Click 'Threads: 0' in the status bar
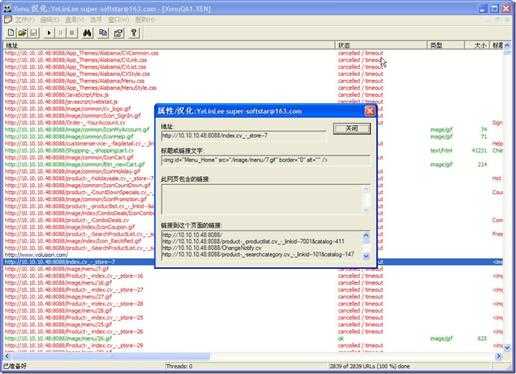 (x=179, y=366)
